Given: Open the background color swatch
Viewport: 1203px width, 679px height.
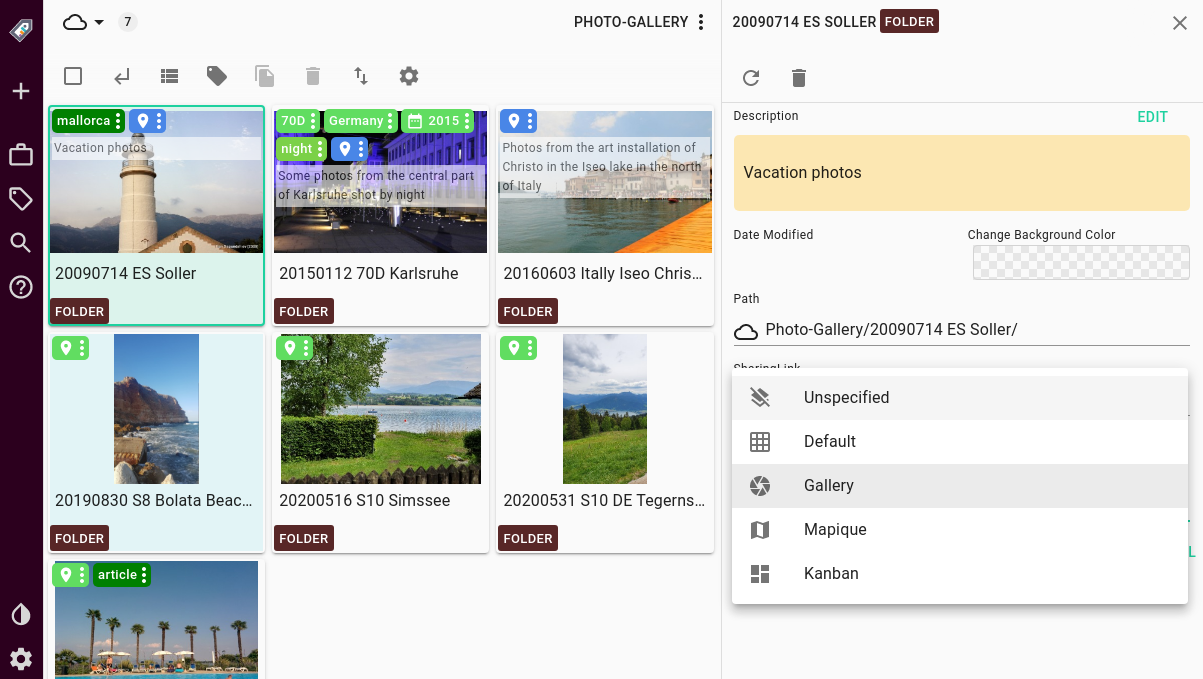Looking at the screenshot, I should click(x=1081, y=262).
